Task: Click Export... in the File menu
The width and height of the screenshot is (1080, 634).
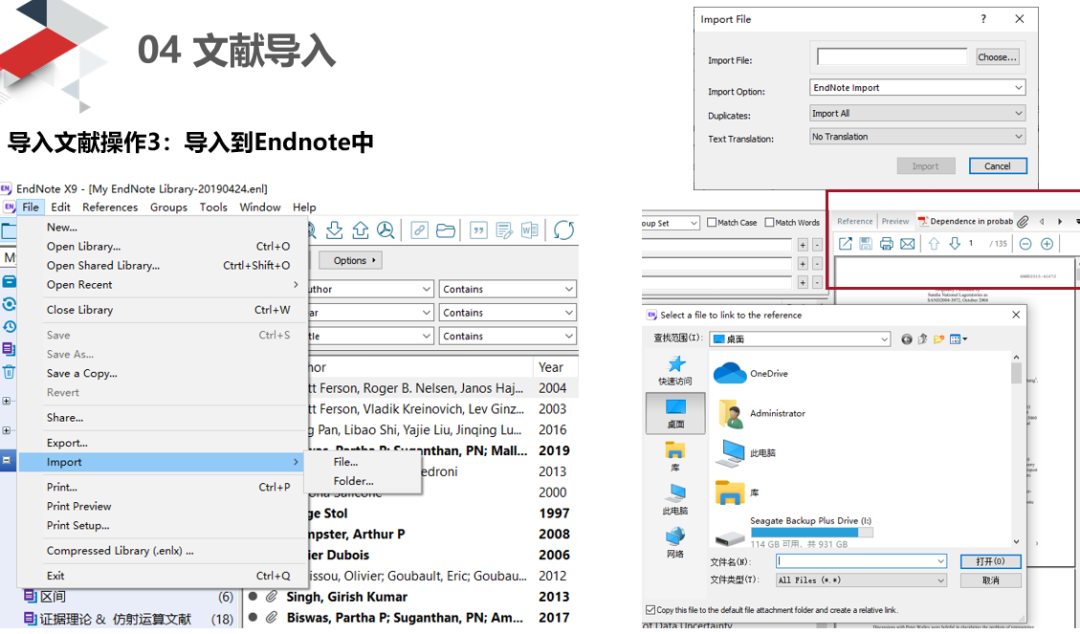Action: 67,442
